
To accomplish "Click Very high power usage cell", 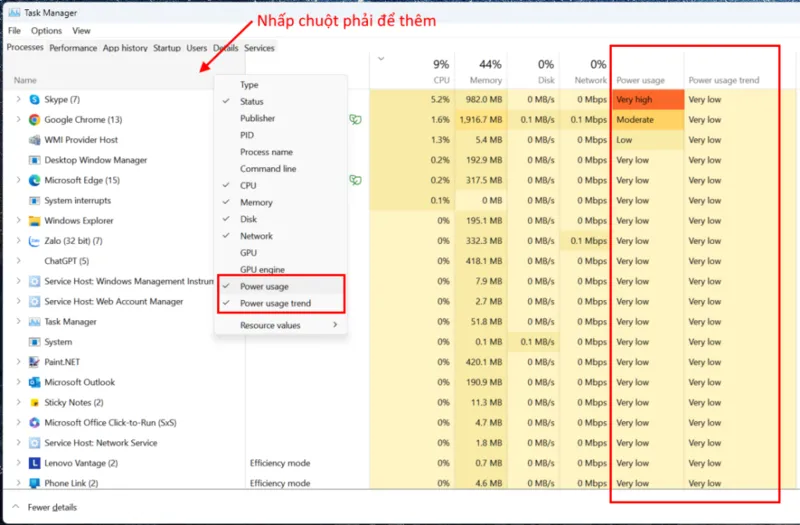I will 647,99.
